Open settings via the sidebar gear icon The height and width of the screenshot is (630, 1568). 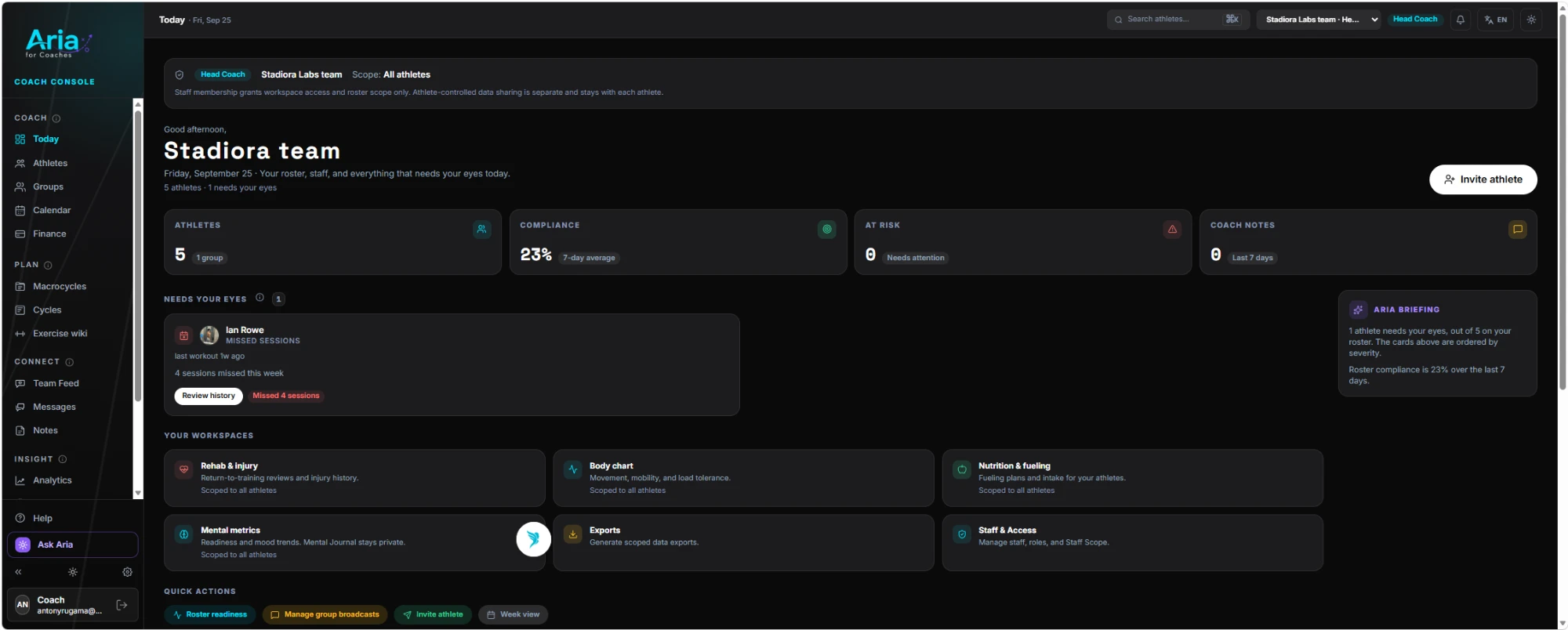point(127,572)
